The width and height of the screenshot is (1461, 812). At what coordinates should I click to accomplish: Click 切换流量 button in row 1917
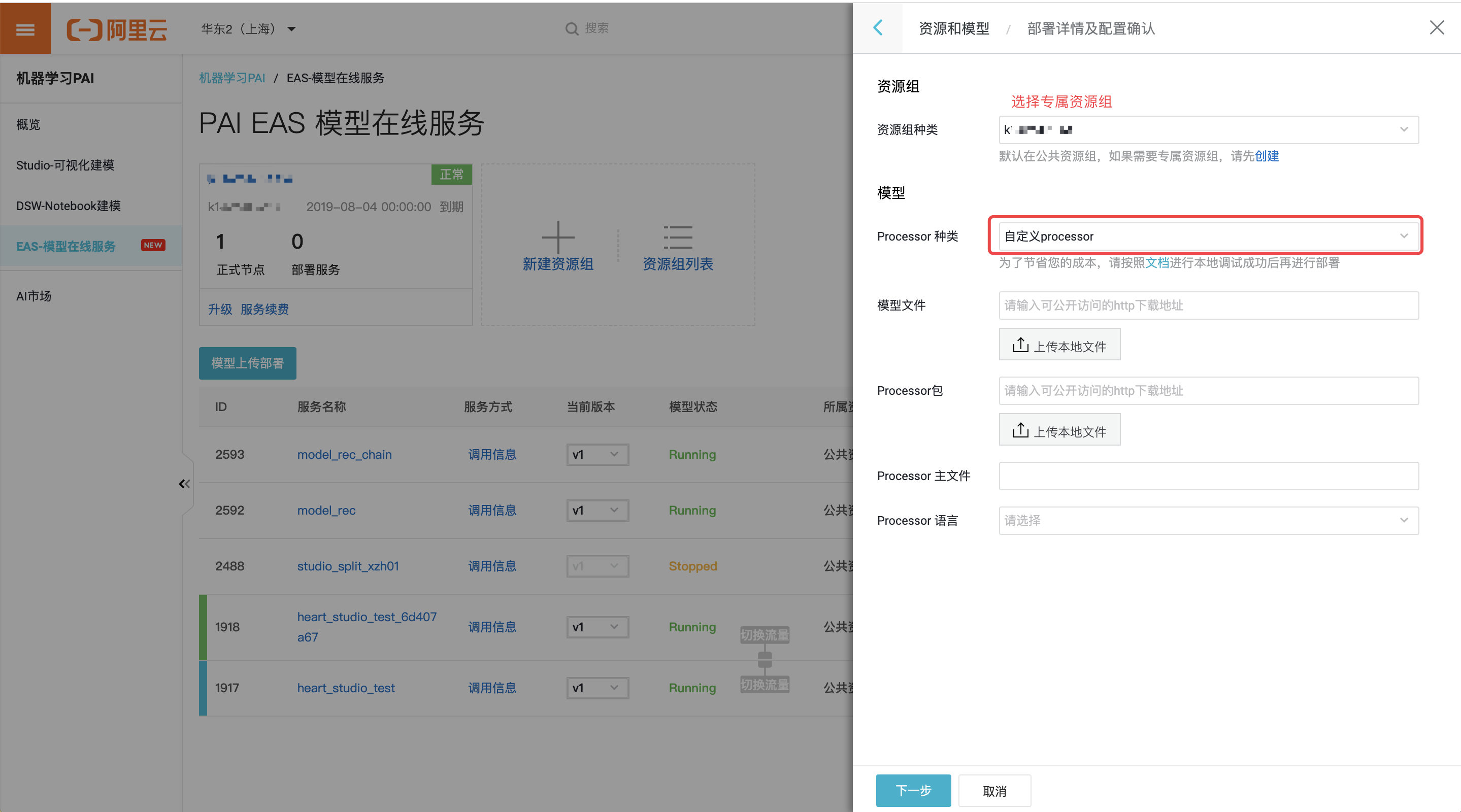[765, 685]
